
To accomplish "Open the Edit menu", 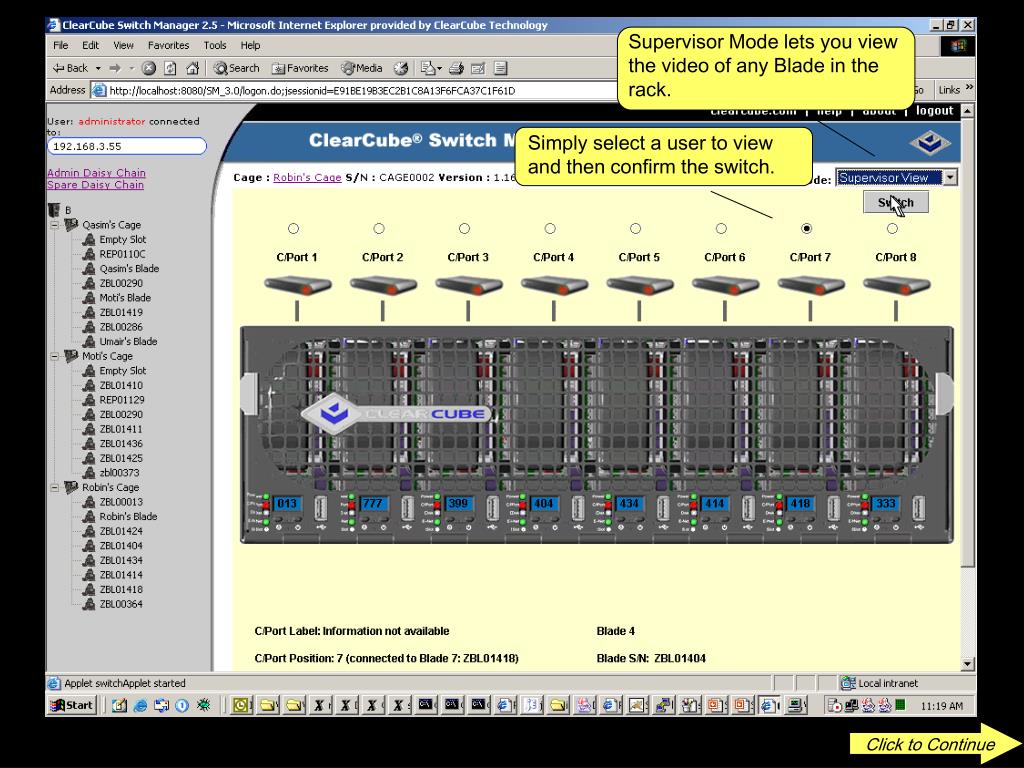I will tap(90, 45).
